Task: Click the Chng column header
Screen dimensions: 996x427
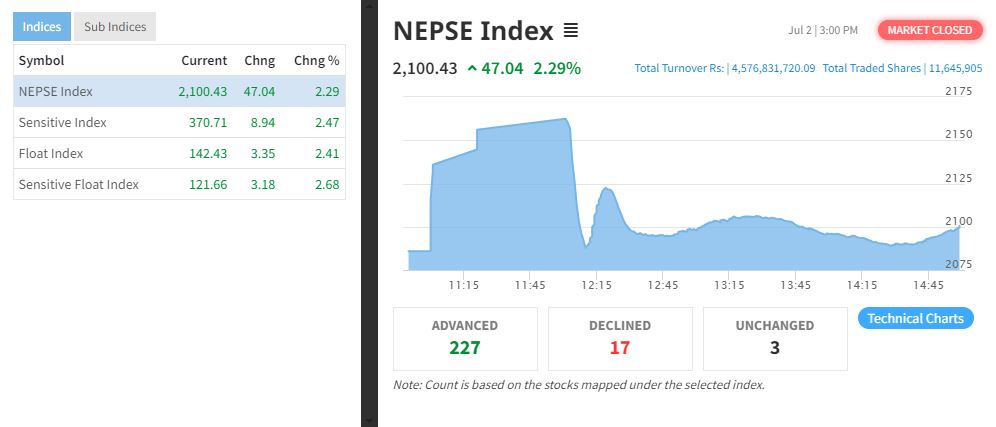Action: pos(259,60)
